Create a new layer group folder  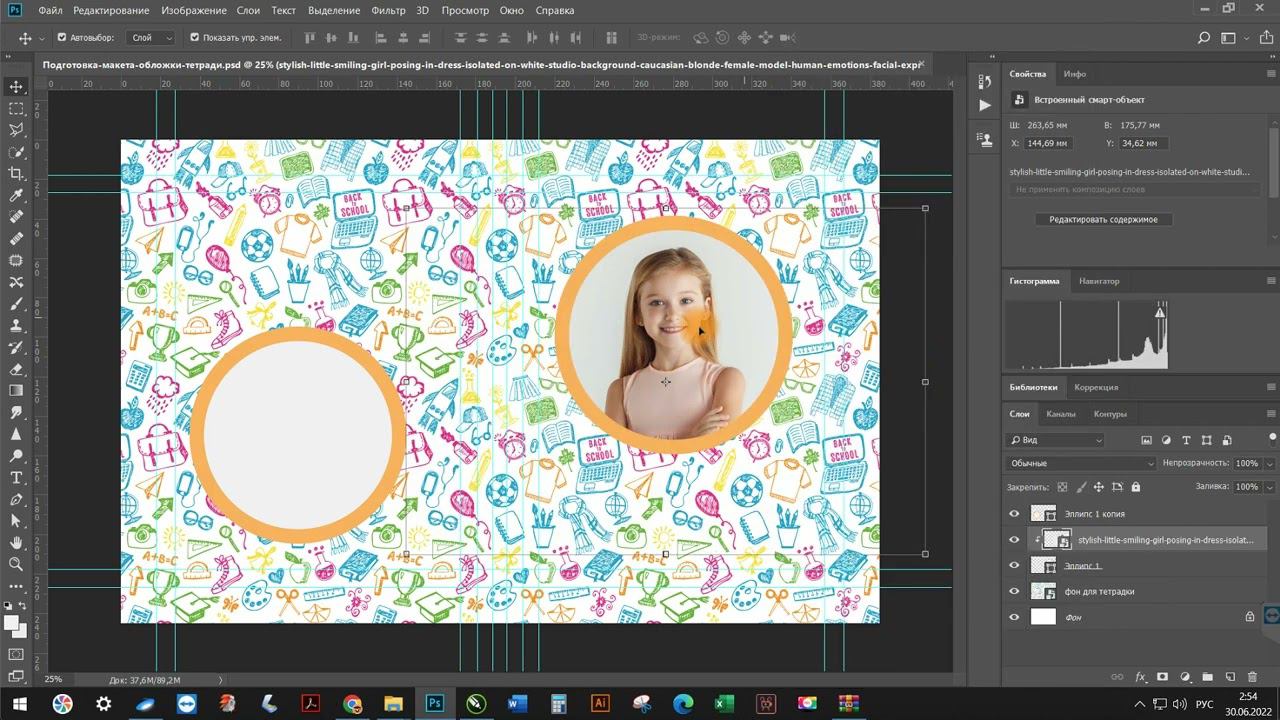1207,677
